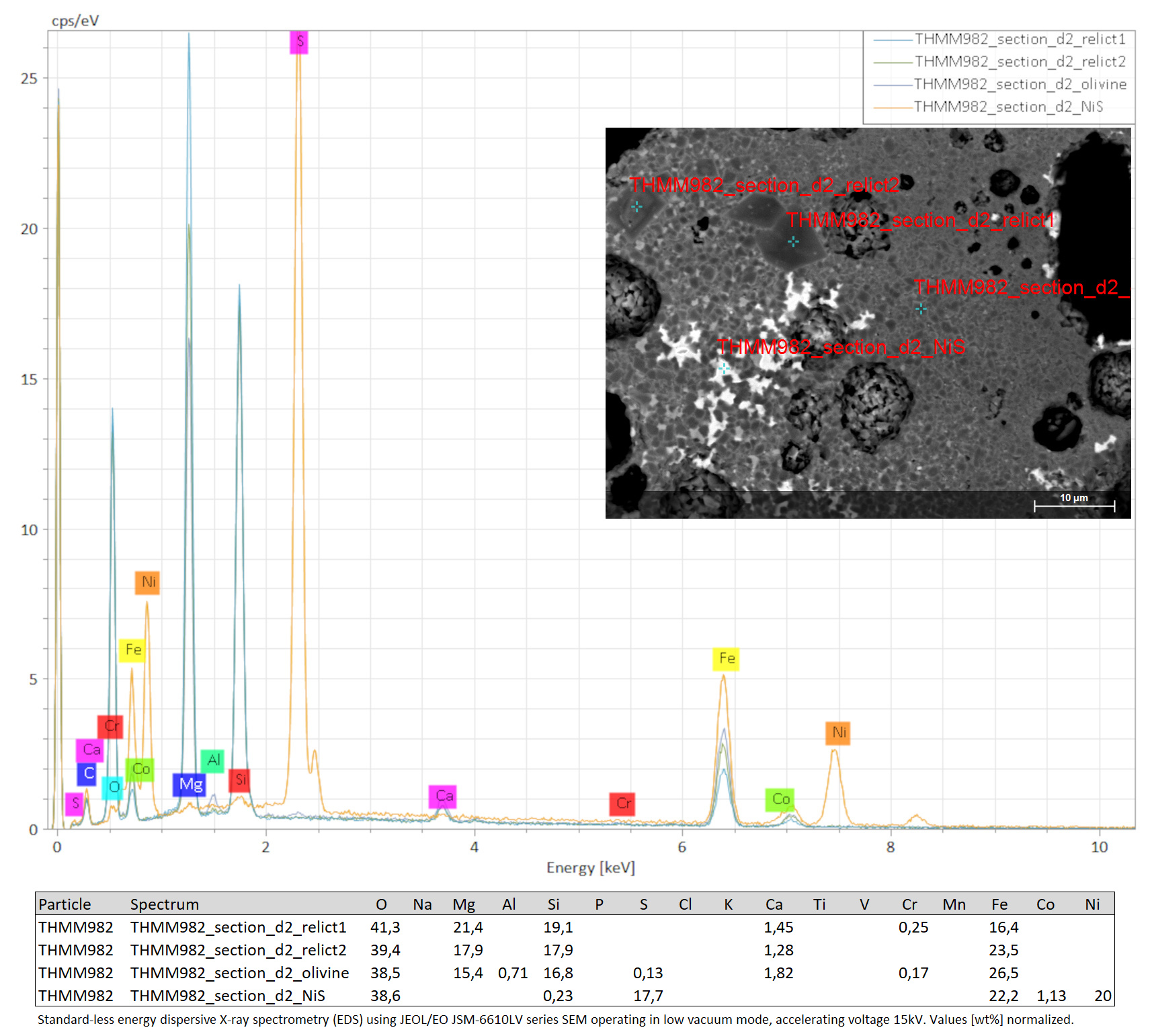Click the table cell THMM982_section_d2_NiS

click(x=228, y=996)
